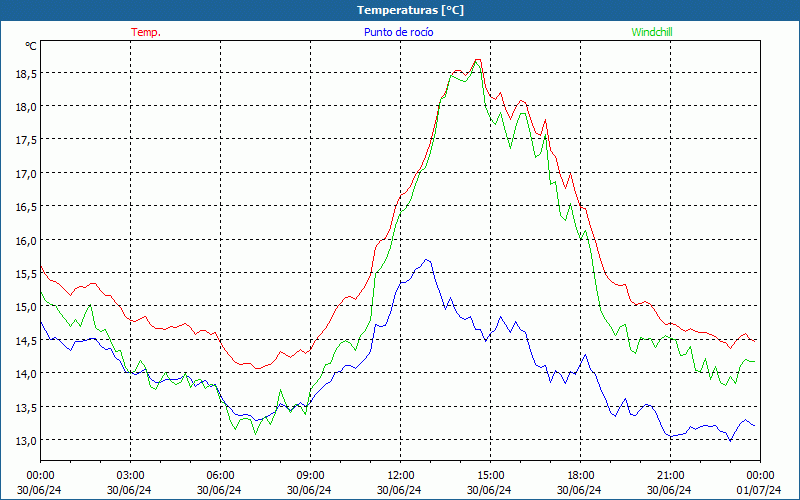Viewport: 800px width, 500px height.
Task: Select the green 'Windchill' legend label
Action: (652, 32)
